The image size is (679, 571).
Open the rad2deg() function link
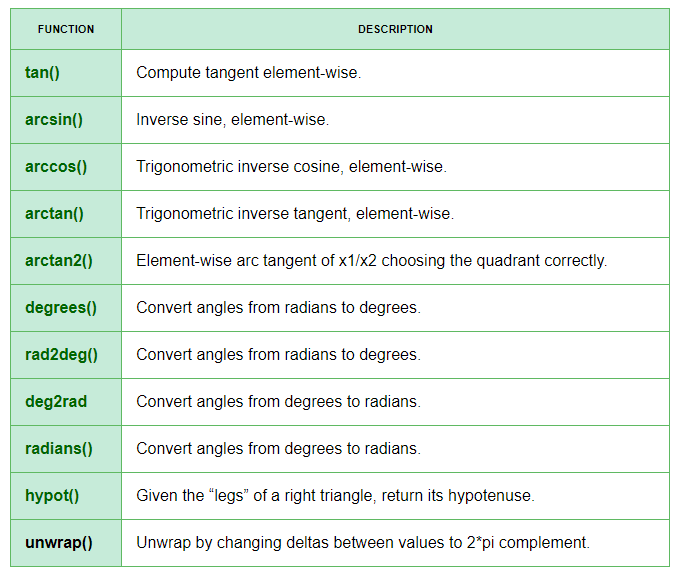click(x=61, y=355)
